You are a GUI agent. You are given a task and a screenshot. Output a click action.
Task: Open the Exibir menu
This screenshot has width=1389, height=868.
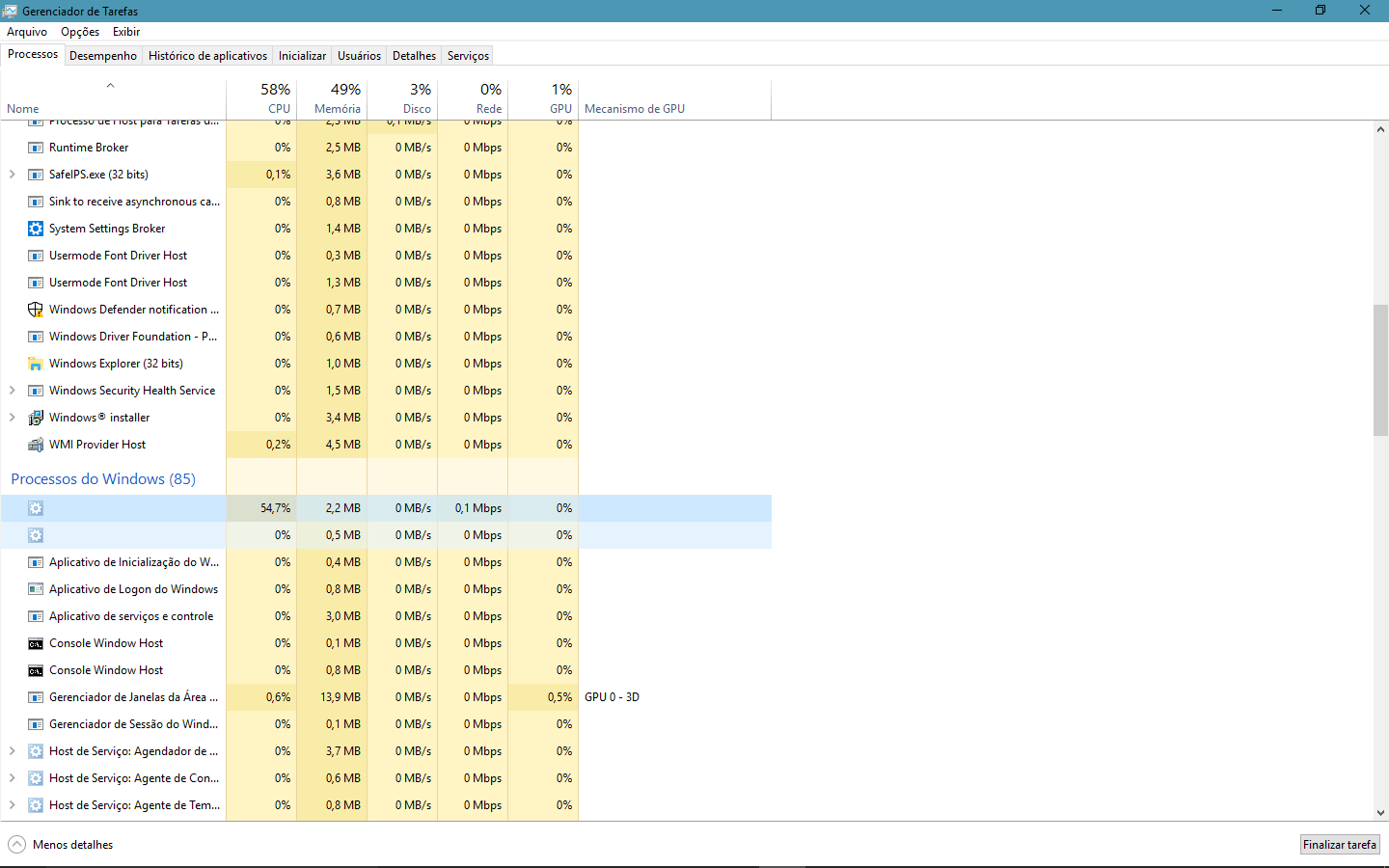tap(126, 32)
